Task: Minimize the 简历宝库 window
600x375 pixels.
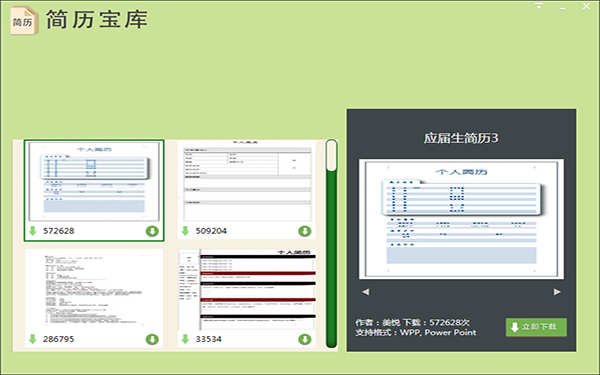Action: (562, 7)
